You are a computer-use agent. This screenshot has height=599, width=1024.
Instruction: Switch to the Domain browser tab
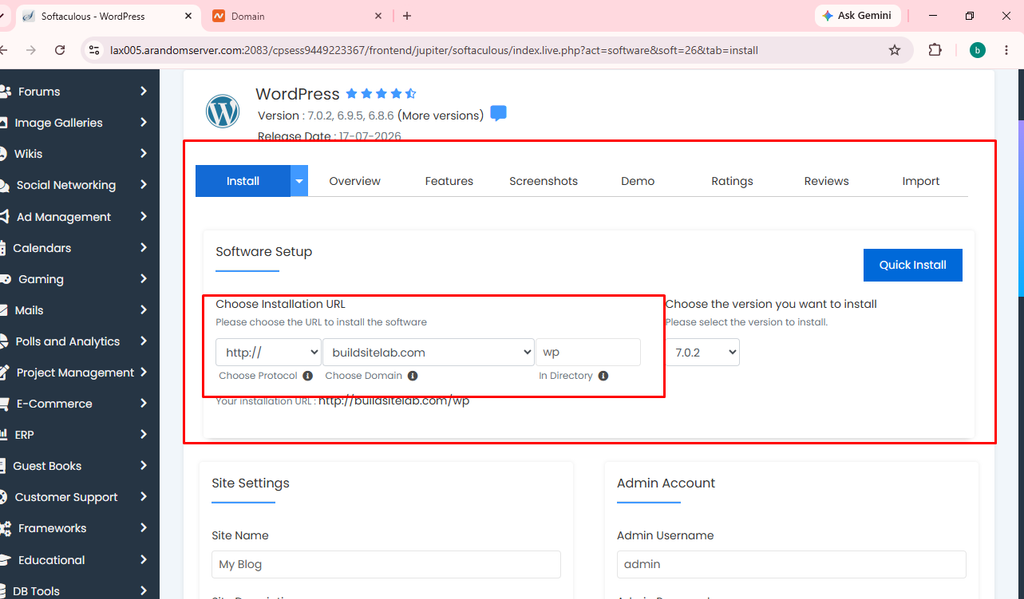pos(299,16)
